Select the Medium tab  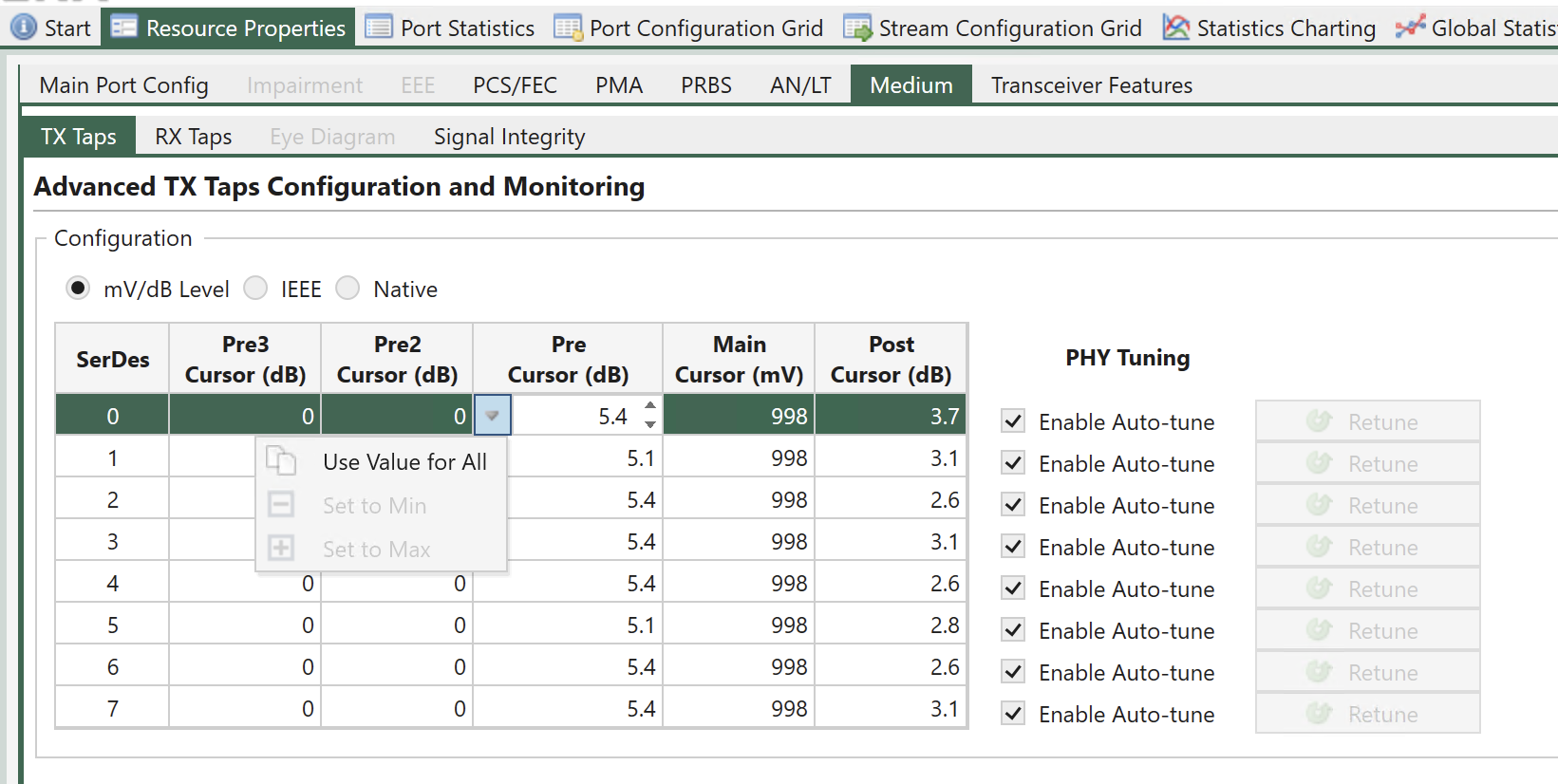(x=911, y=84)
